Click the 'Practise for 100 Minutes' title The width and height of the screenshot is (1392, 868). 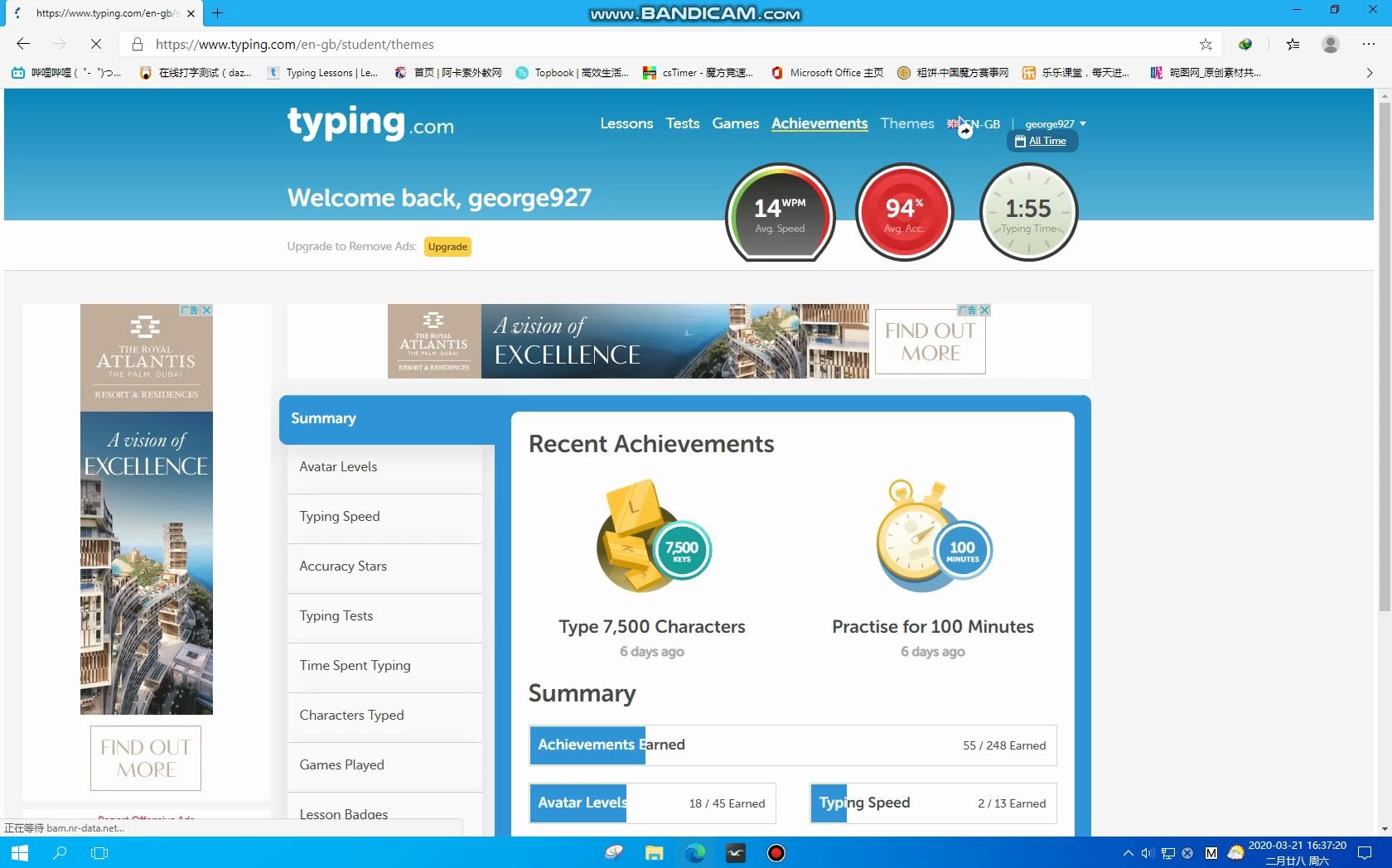tap(933, 627)
